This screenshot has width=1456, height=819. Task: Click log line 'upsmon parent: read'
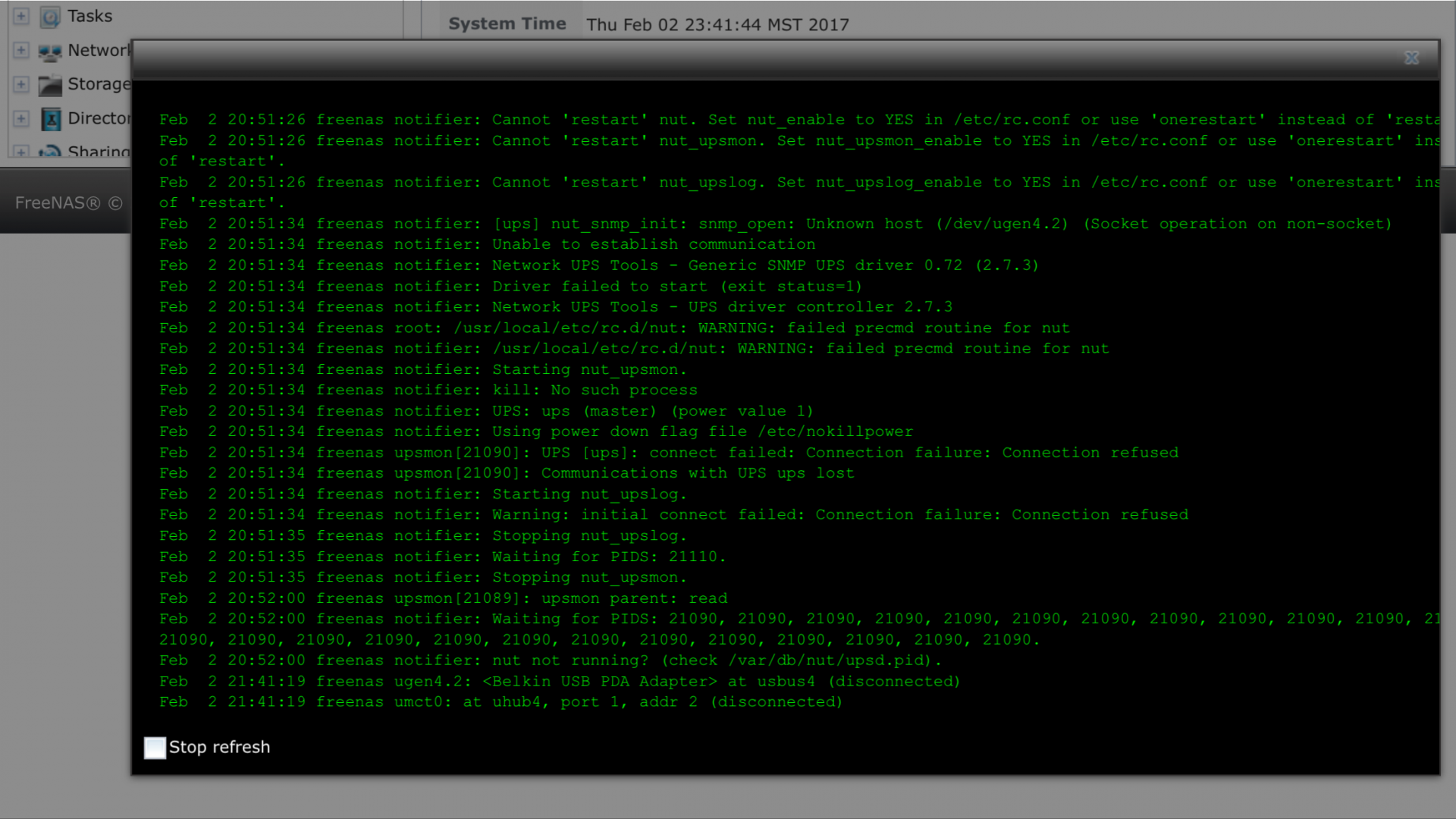(444, 598)
